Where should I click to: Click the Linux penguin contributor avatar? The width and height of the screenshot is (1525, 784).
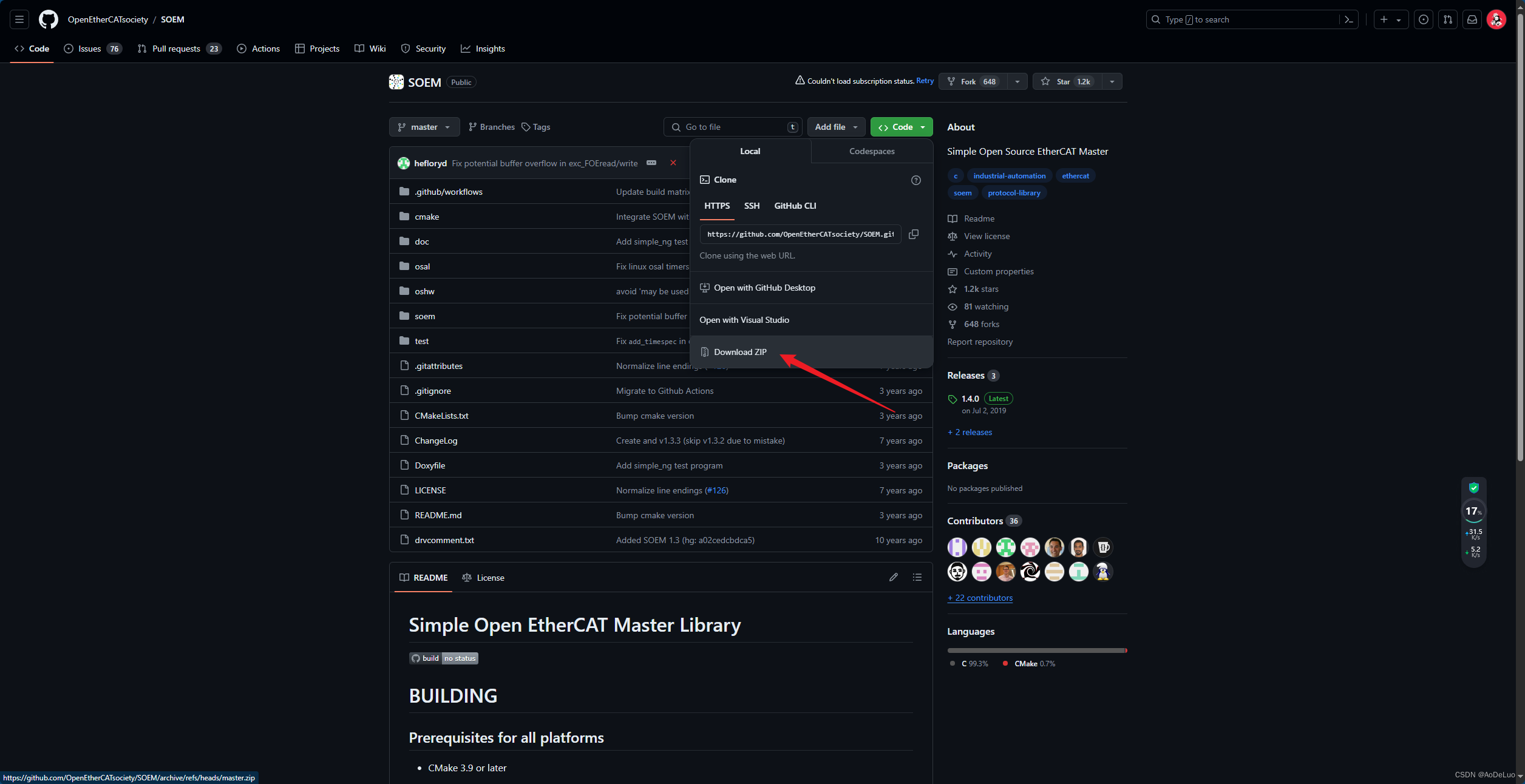(x=1103, y=572)
